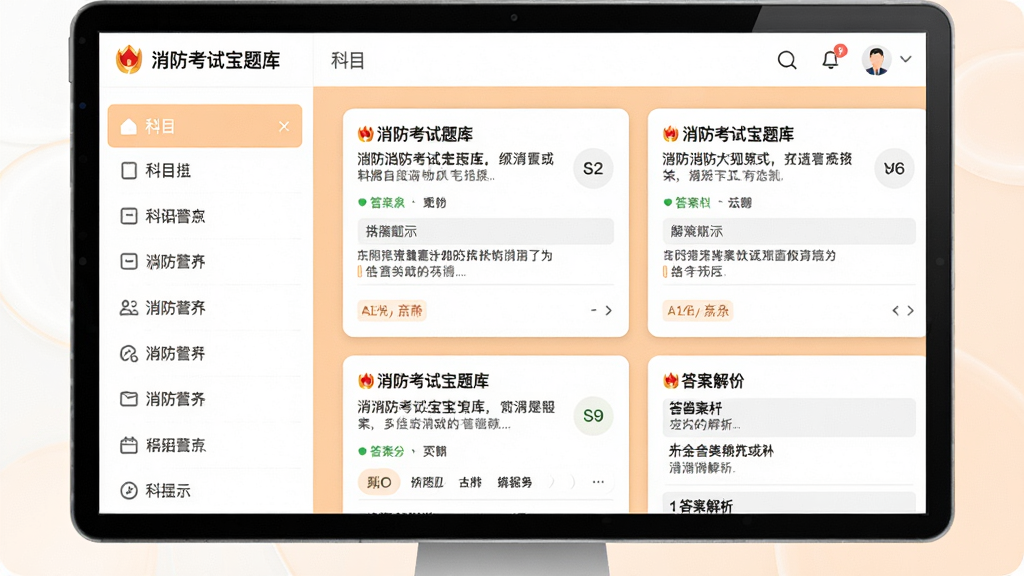Click the green status dot on the S2 card

pos(362,202)
